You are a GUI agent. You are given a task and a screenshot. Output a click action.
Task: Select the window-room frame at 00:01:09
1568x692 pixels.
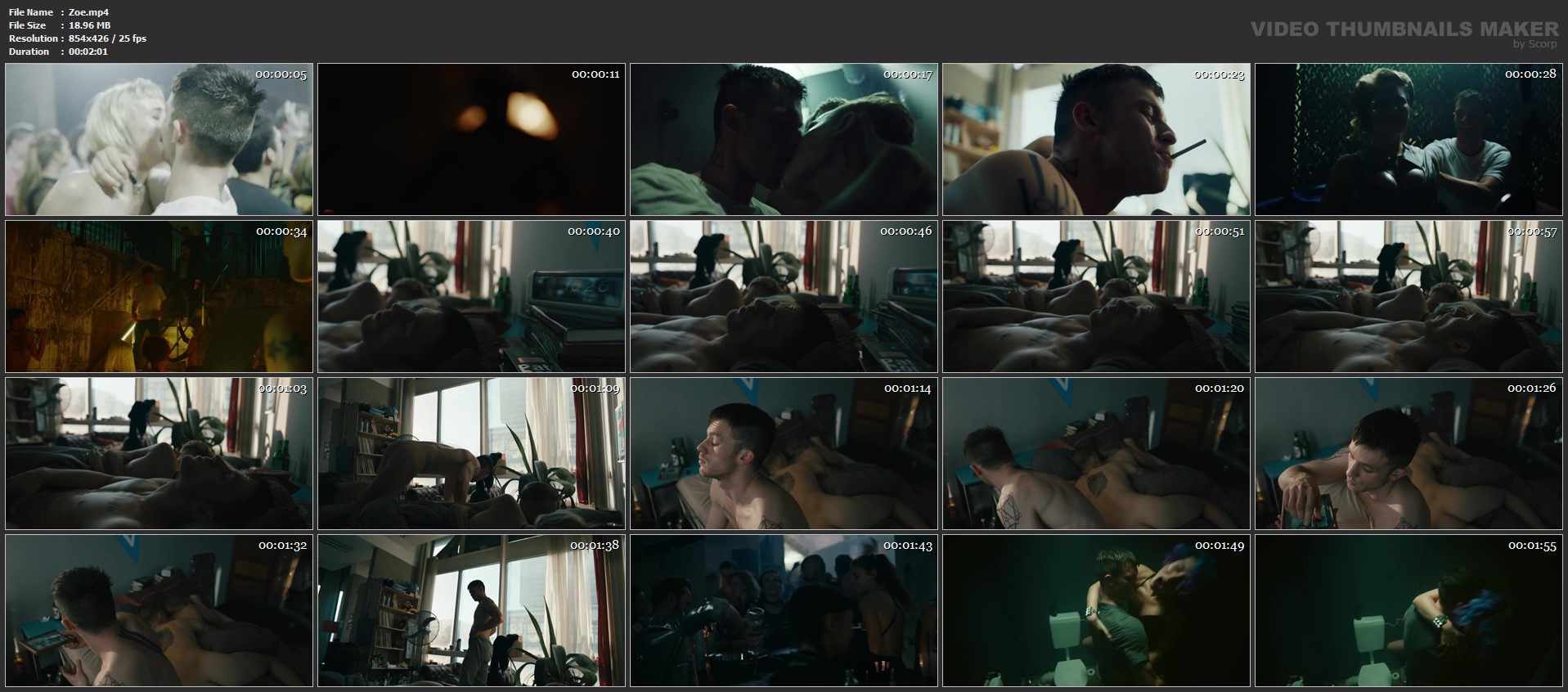[471, 453]
